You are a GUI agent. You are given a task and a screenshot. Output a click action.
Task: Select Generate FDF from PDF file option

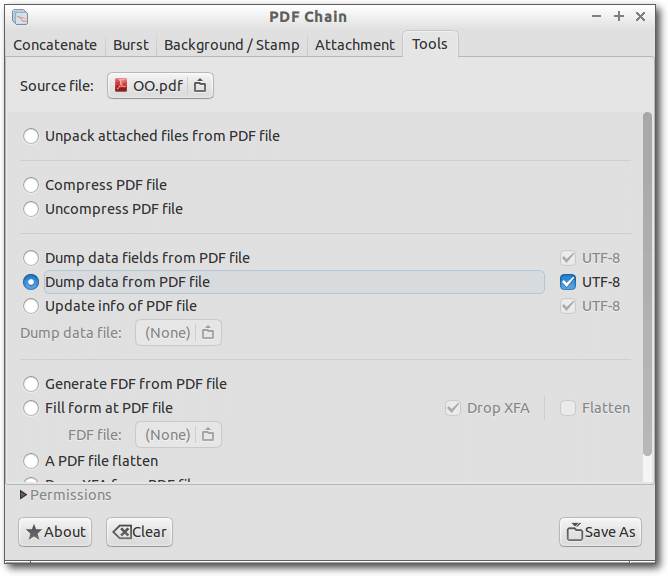[31, 384]
